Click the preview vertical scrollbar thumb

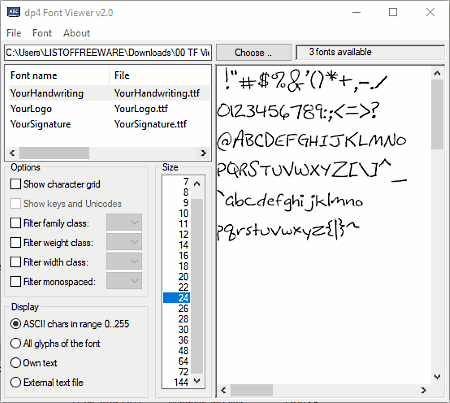click(x=437, y=114)
